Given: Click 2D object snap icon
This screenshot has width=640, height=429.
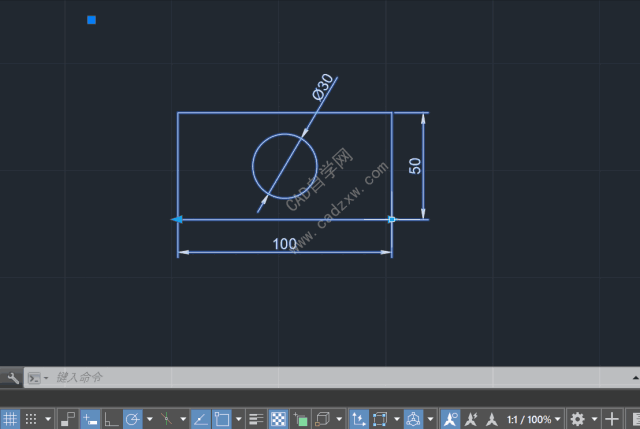Looking at the screenshot, I should (222, 419).
